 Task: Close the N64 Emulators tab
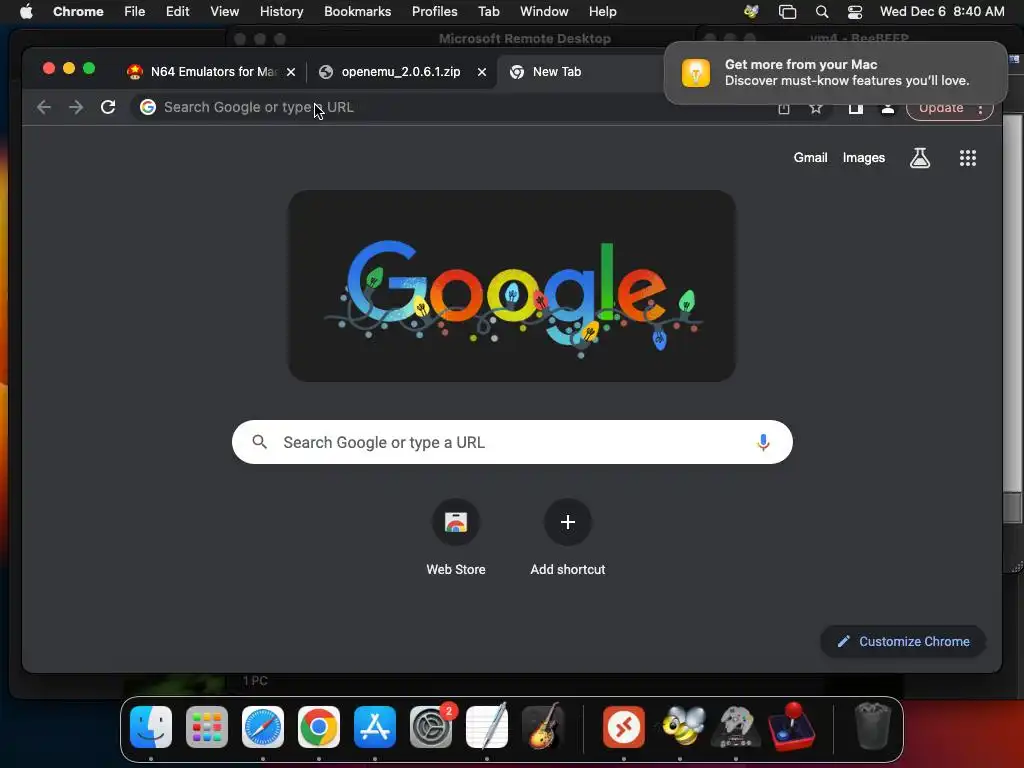tap(291, 72)
